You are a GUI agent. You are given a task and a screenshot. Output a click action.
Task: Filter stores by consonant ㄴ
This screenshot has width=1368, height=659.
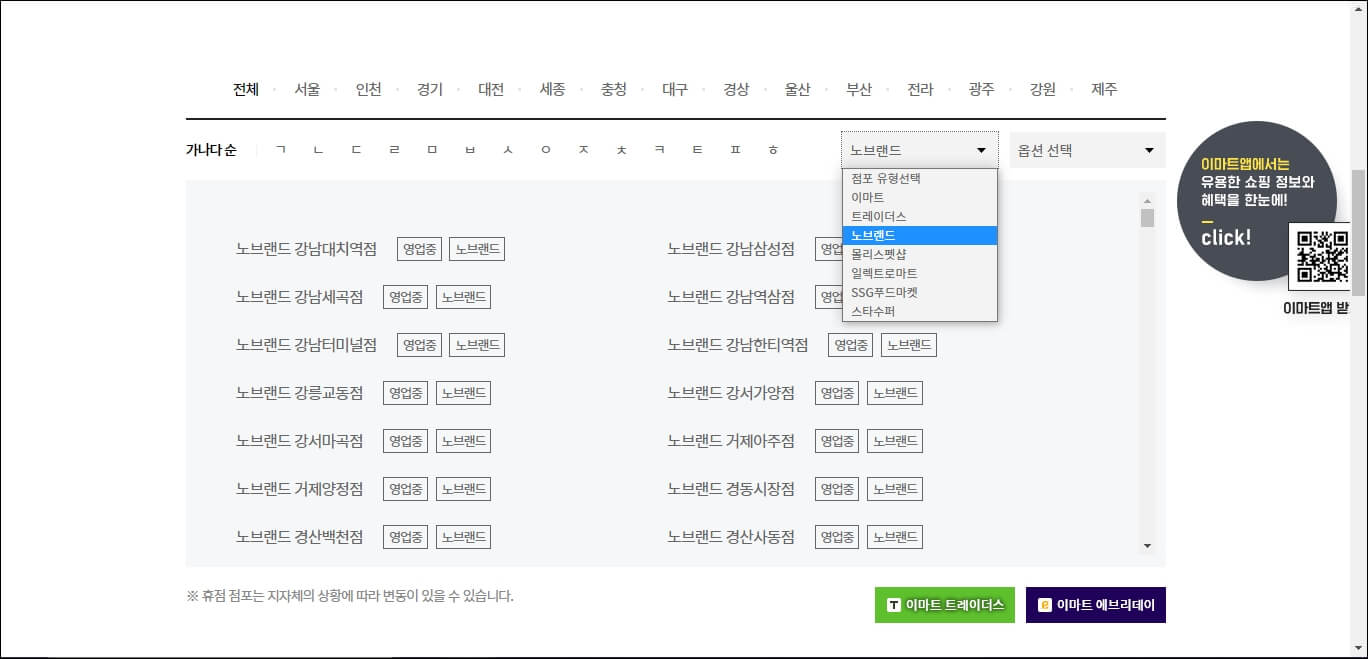click(x=318, y=150)
